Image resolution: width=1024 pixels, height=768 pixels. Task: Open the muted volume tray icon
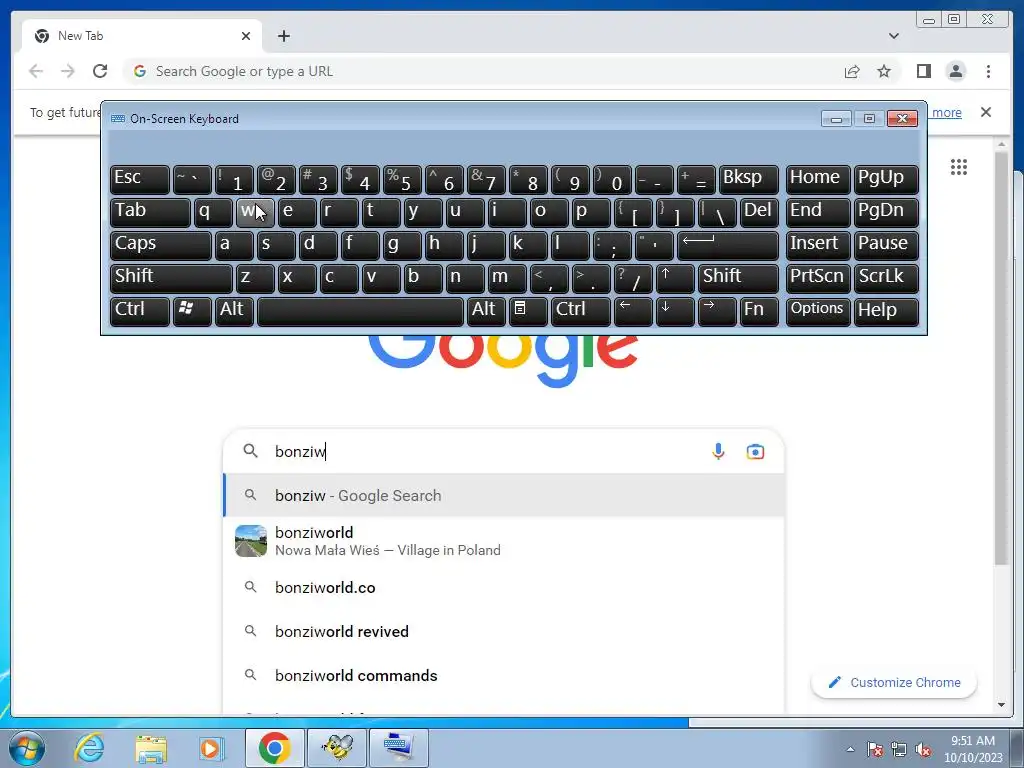pyautogui.click(x=922, y=750)
